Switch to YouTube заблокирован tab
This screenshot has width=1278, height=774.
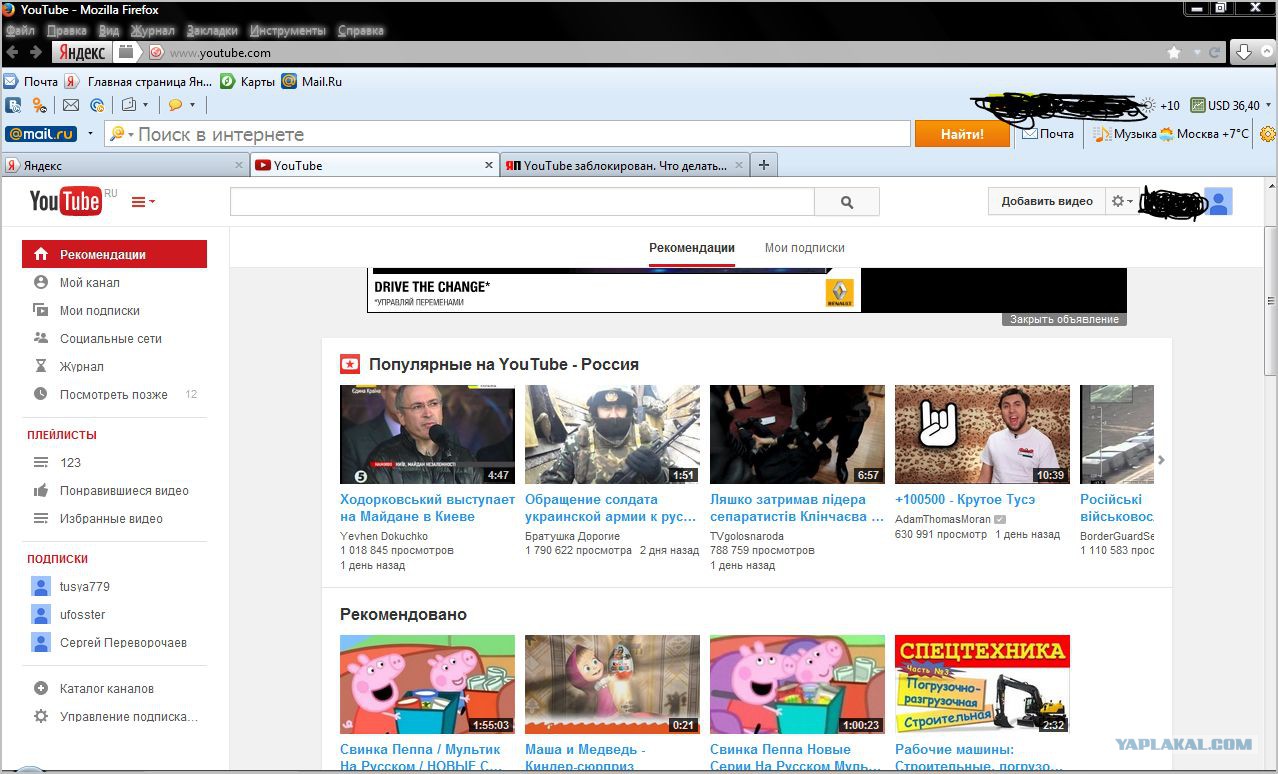[625, 165]
